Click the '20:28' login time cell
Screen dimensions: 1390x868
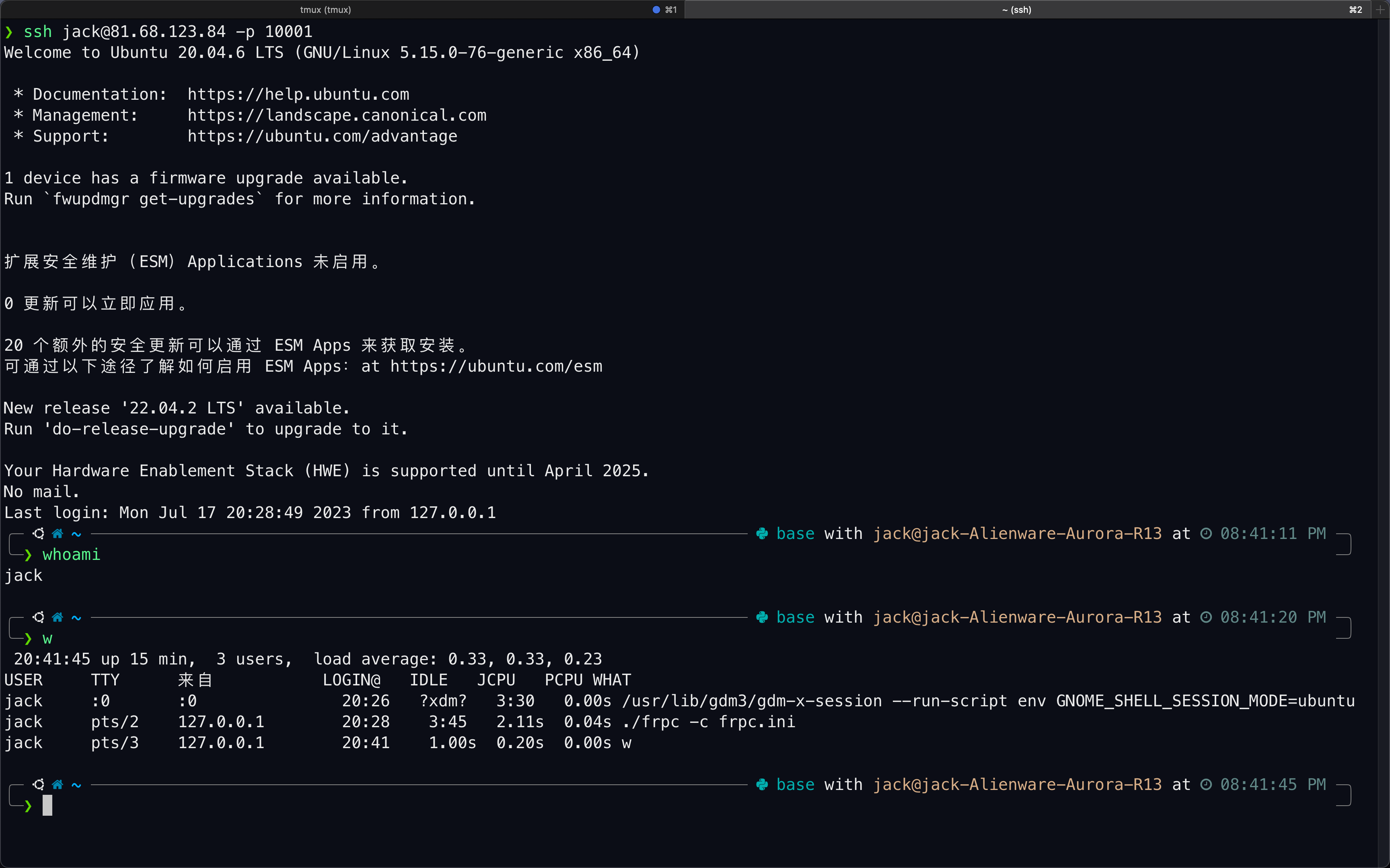(x=366, y=722)
